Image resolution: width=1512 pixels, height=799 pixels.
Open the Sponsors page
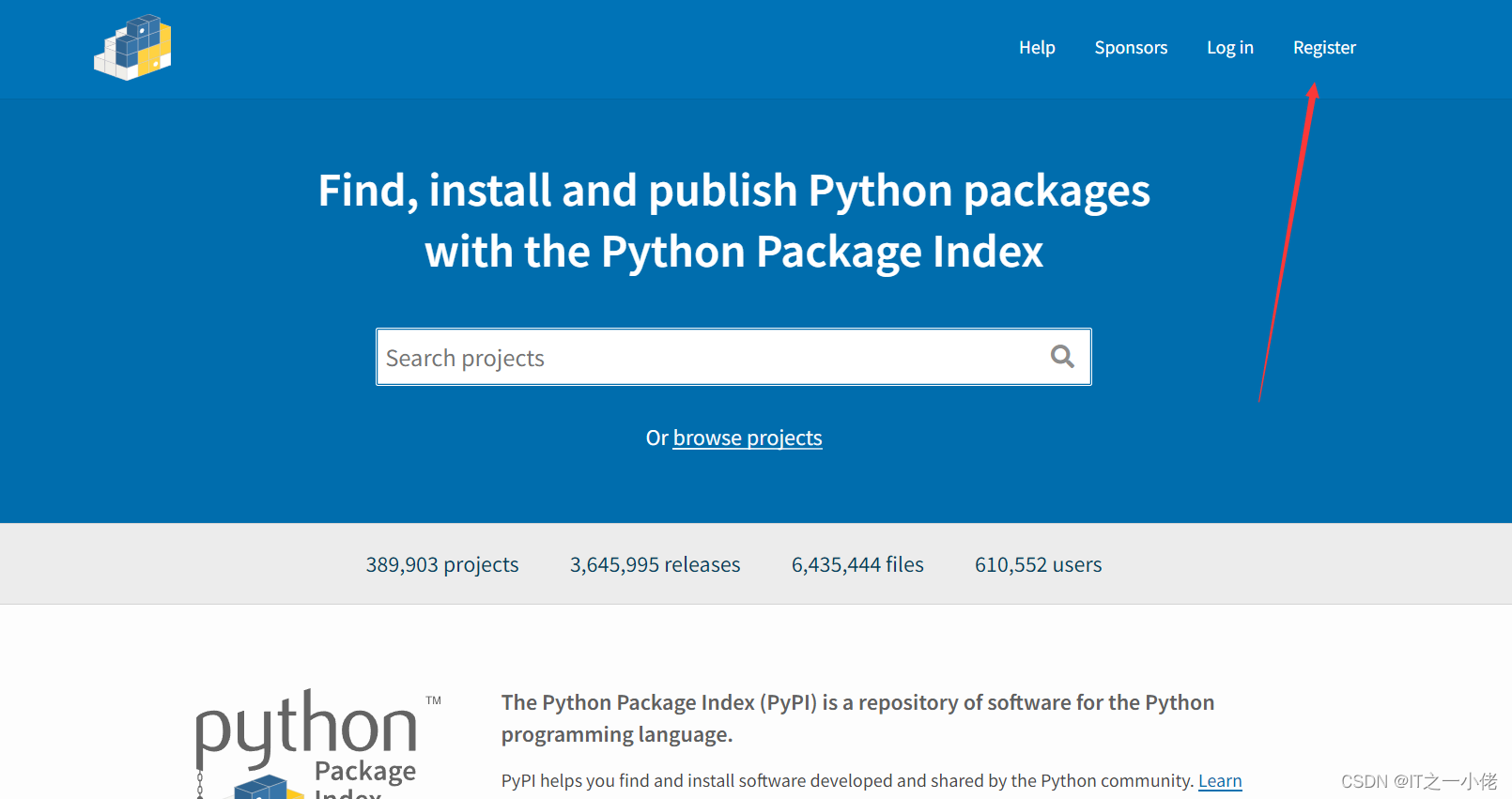pos(1131,48)
